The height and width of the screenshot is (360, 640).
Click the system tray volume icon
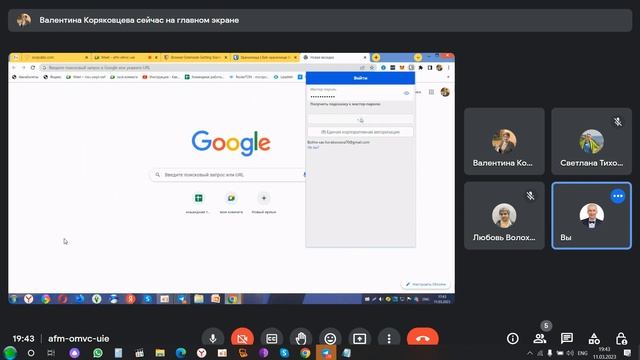(570, 353)
